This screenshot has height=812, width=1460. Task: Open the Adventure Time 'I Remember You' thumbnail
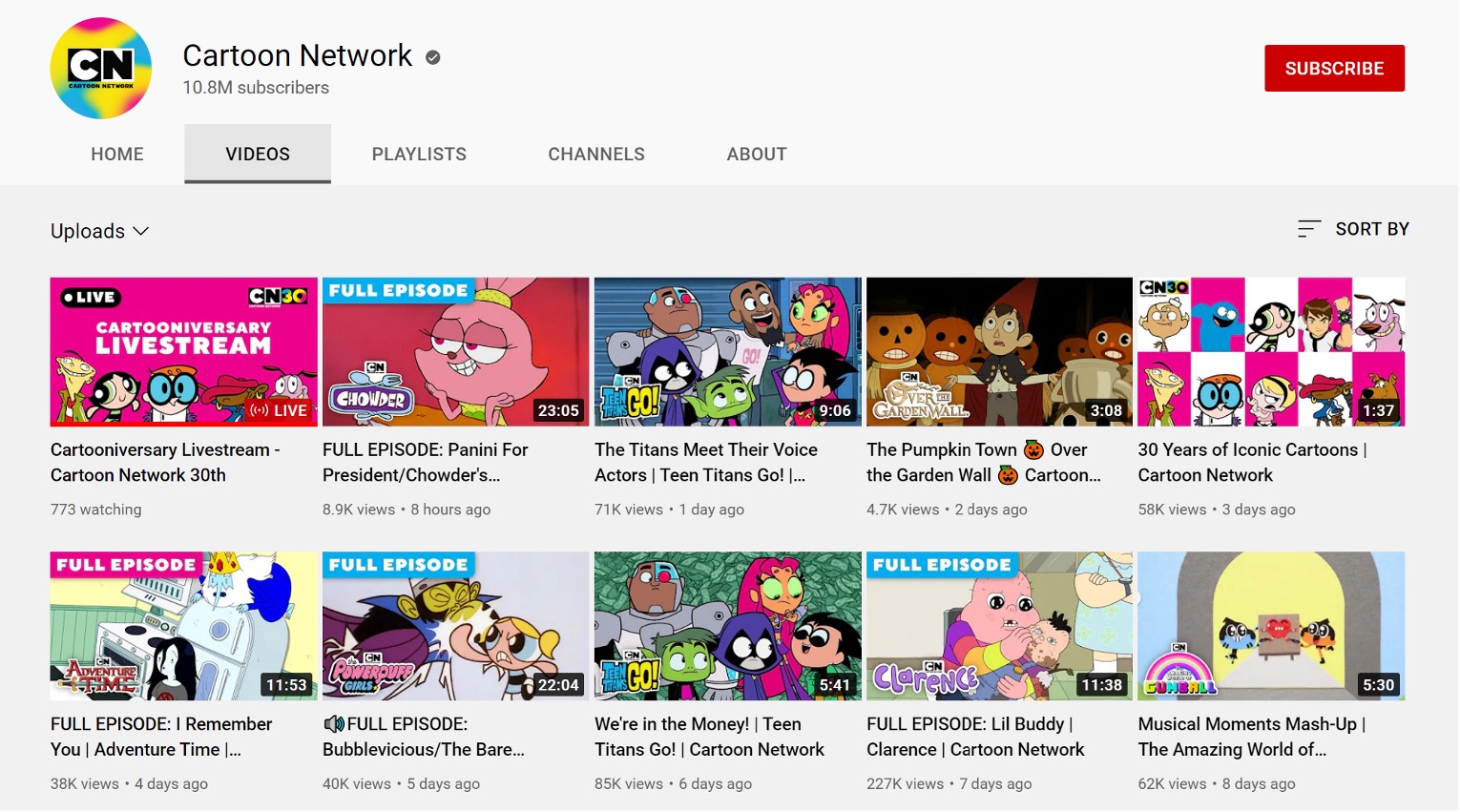coord(183,626)
